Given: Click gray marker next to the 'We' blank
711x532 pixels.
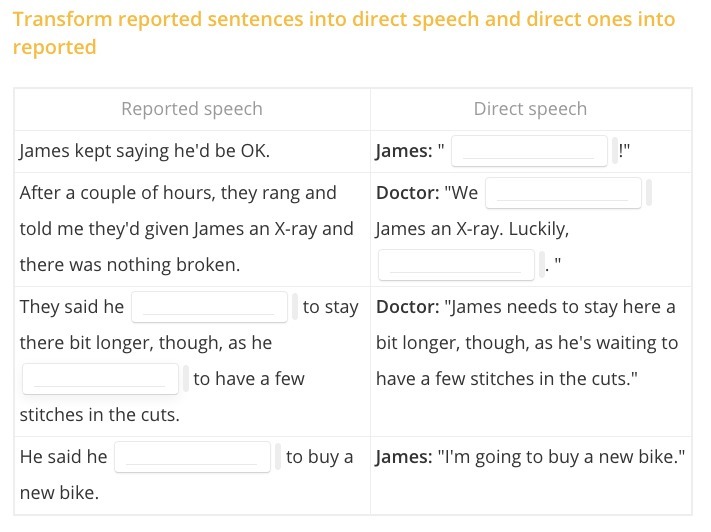Looking at the screenshot, I should click(649, 193).
